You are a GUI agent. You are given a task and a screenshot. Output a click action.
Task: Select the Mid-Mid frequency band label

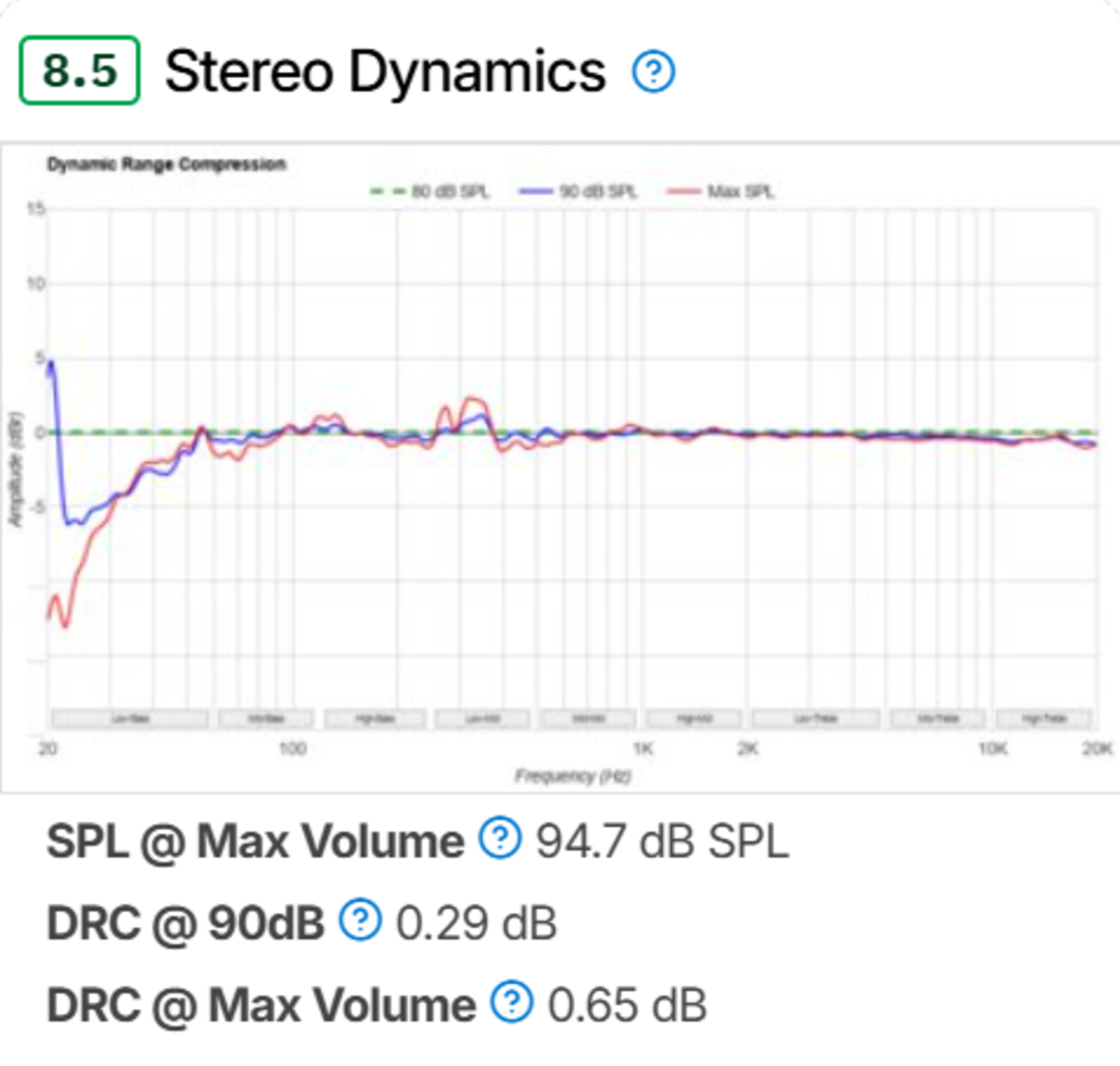pos(588,718)
